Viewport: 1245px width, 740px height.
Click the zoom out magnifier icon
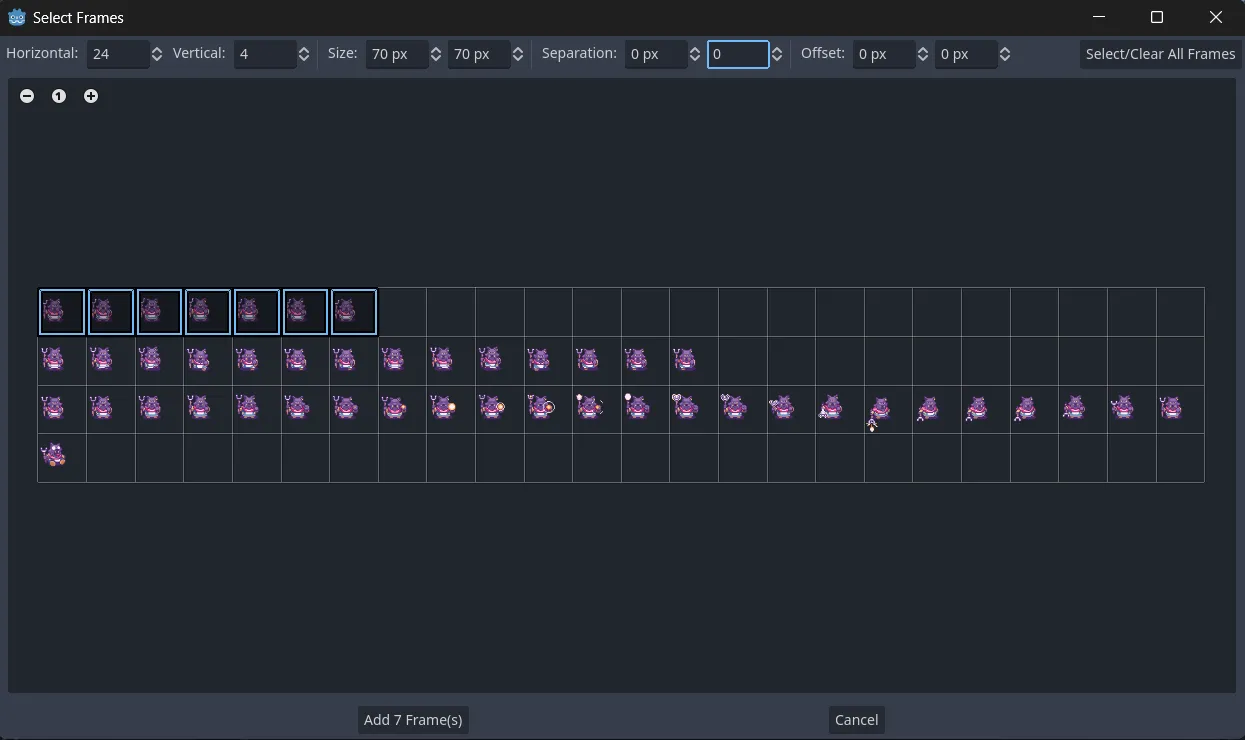point(27,96)
